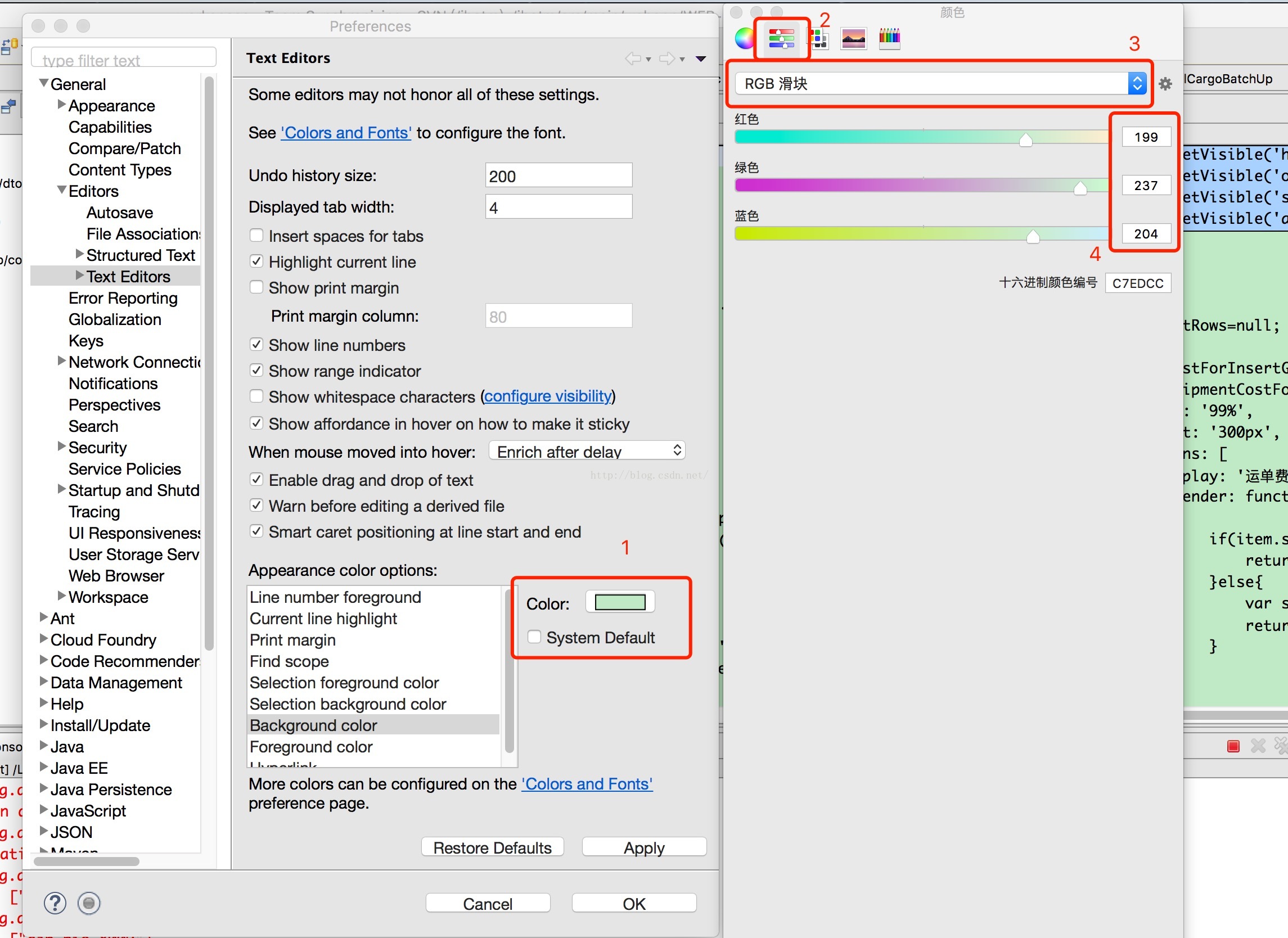Screen dimensions: 1288x938
Task: Click the help question mark icon in Preferences
Action: click(55, 903)
